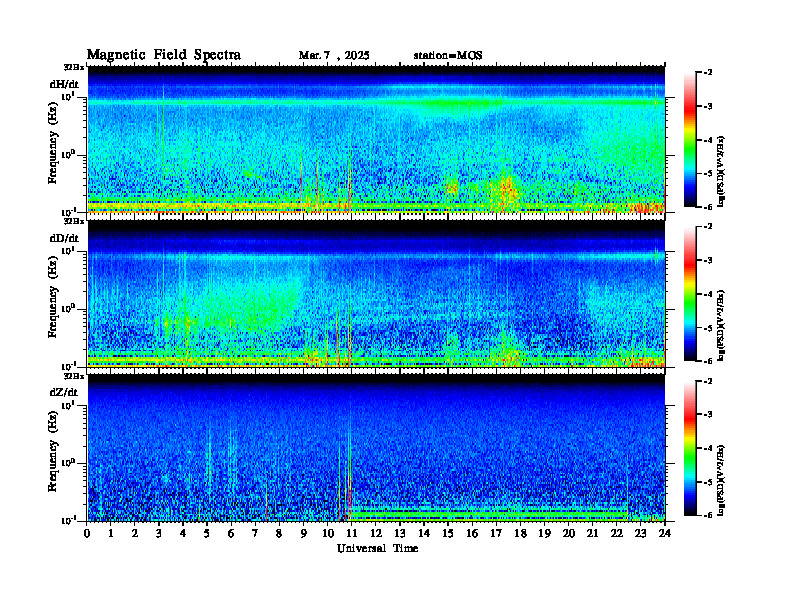Image resolution: width=792 pixels, height=612 pixels.
Task: Click the 32Hz label above the dH/dt panel
Action: pyautogui.click(x=74, y=67)
